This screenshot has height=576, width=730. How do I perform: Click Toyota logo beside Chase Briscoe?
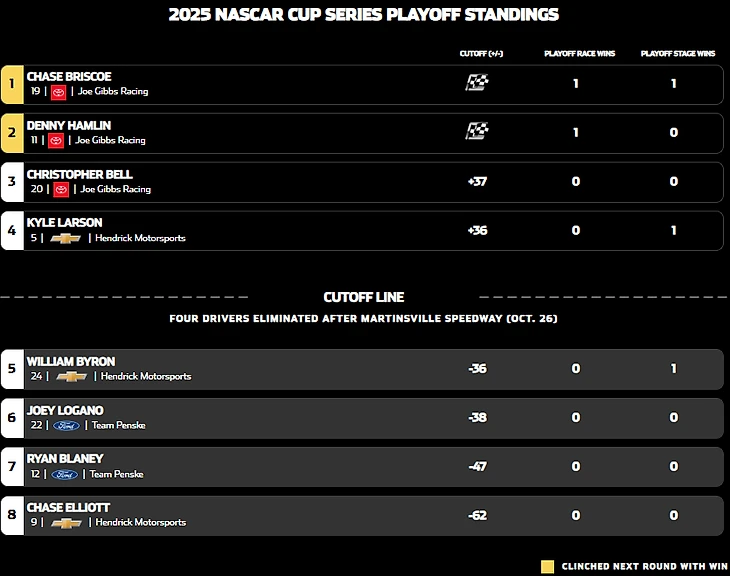coord(58,92)
